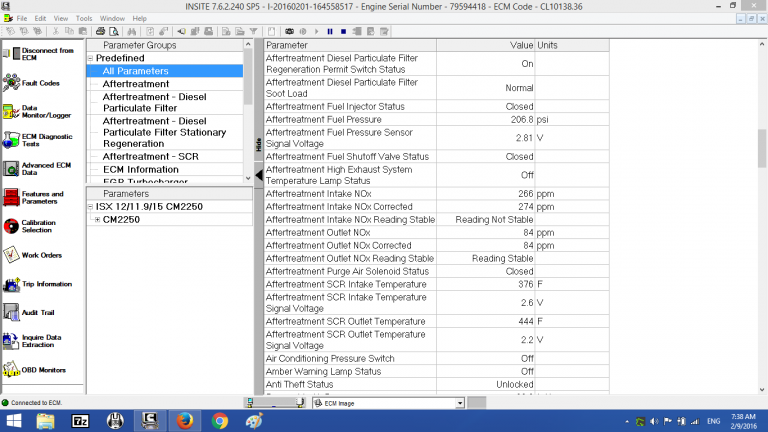Image resolution: width=768 pixels, height=432 pixels.
Task: Collapse the Predefined parameter groups tree
Action: click(91, 58)
